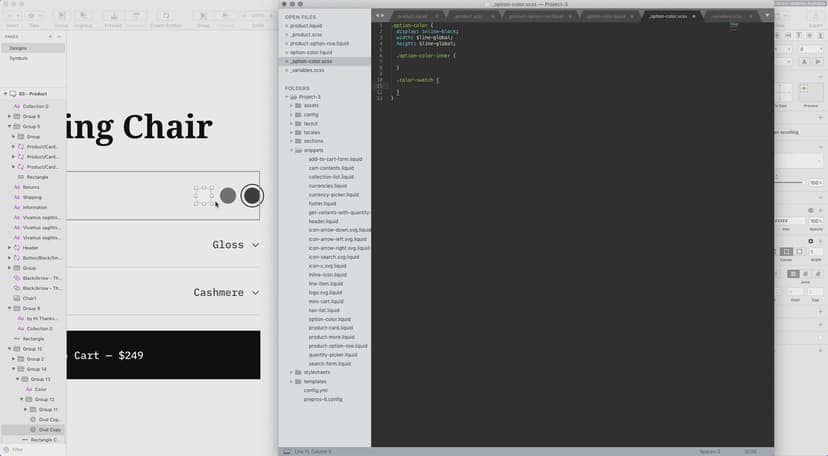This screenshot has width=828, height=456.
Task: Expand the assets folder in sidebar
Action: 292,105
